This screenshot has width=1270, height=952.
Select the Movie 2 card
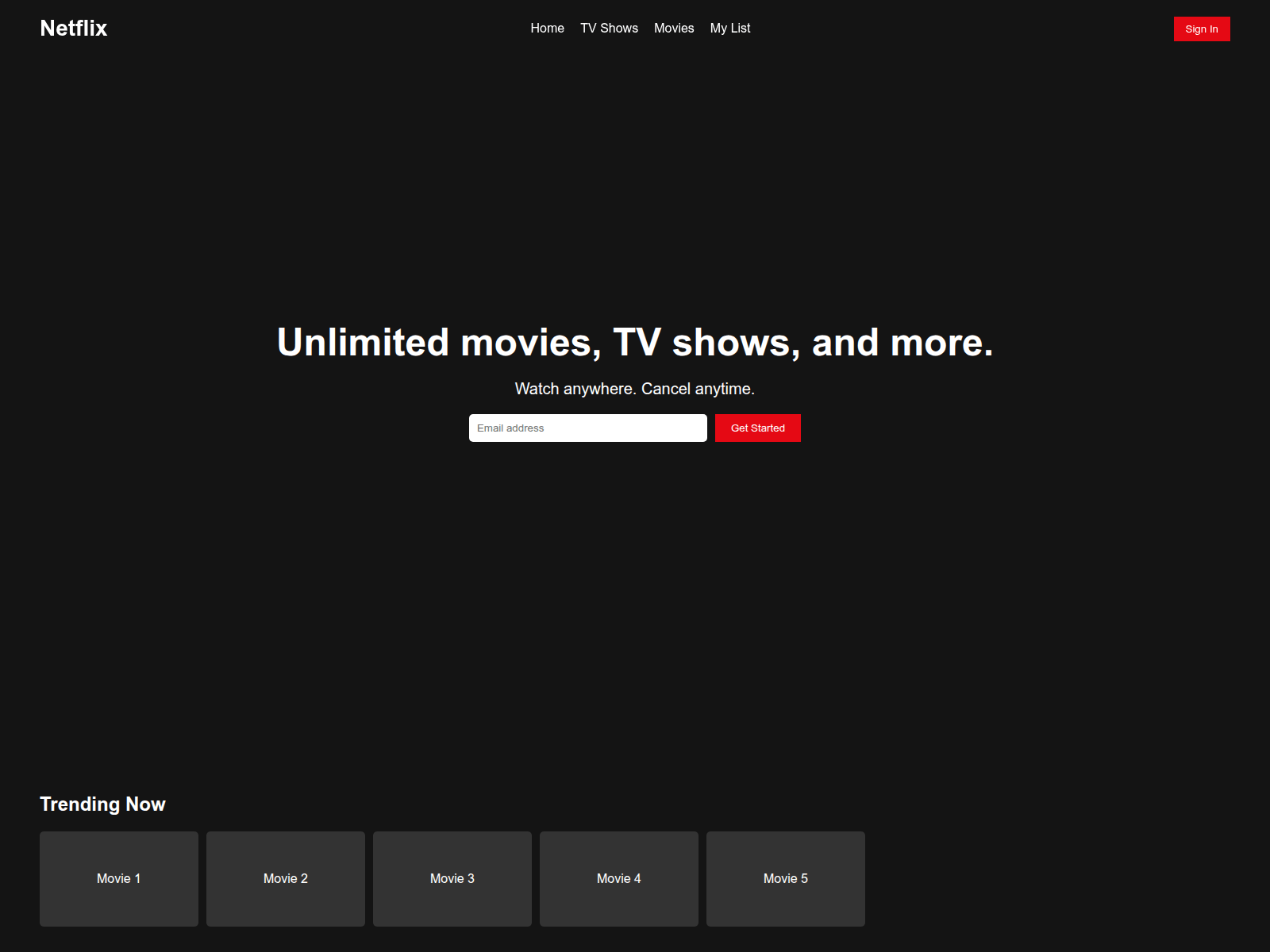tap(286, 878)
